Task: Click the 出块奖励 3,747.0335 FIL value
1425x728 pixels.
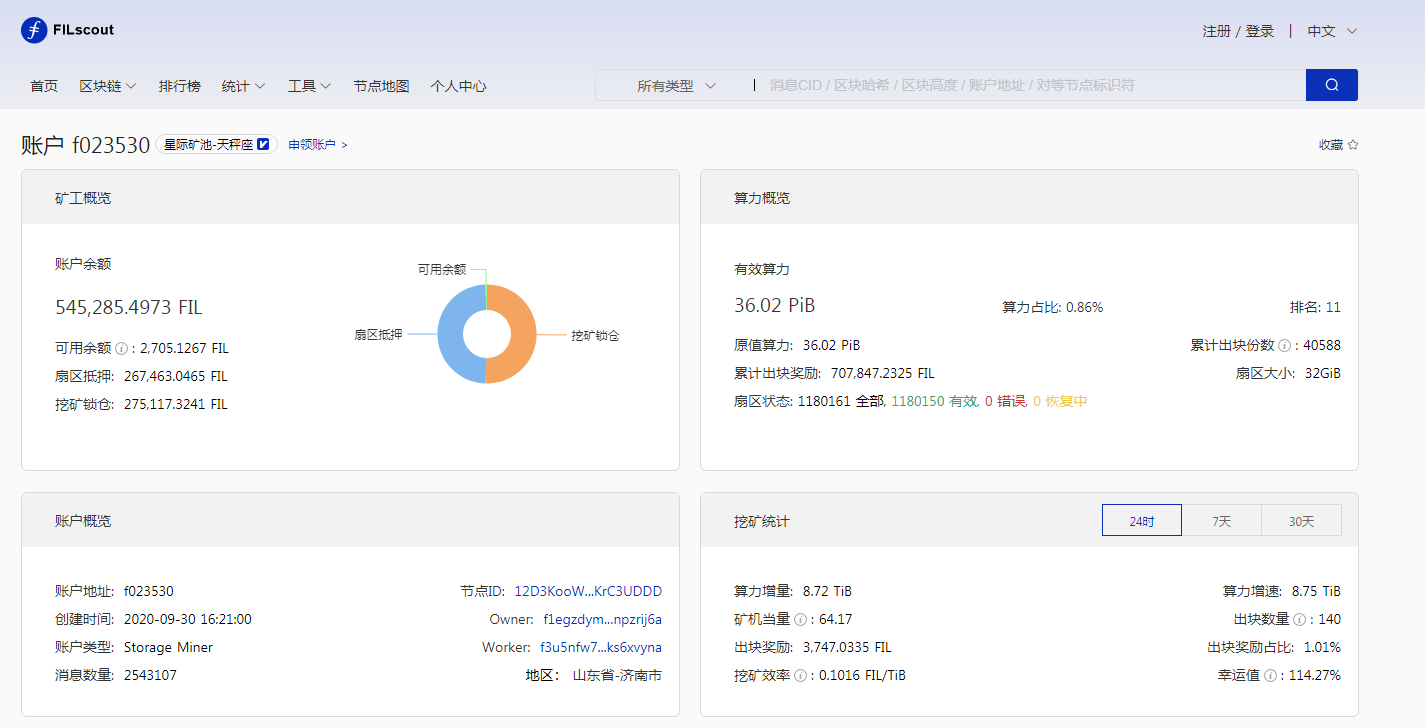Action: tap(847, 648)
